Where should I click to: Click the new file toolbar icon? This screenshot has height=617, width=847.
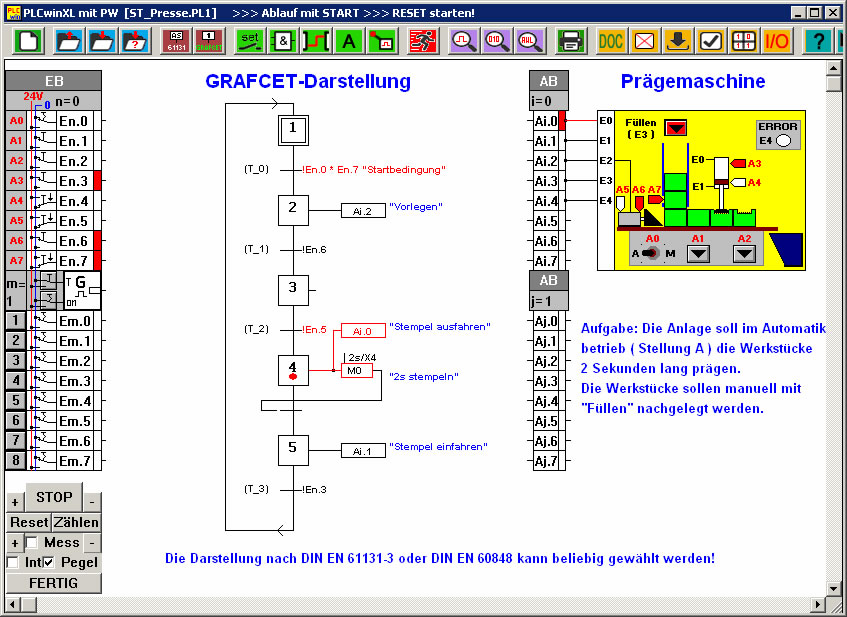point(29,42)
